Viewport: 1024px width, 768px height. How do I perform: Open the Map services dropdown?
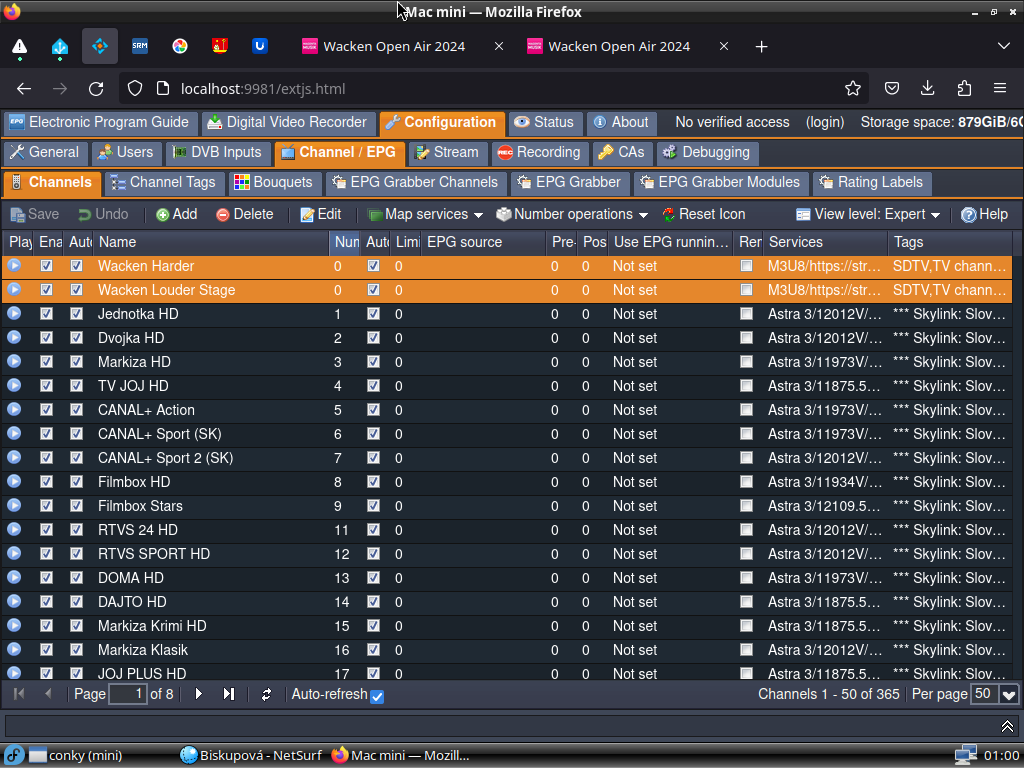(x=425, y=214)
